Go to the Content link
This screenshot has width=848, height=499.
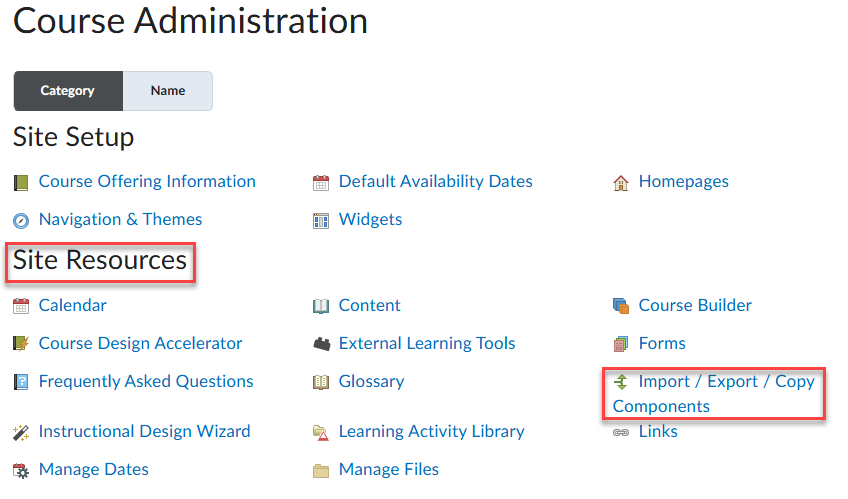[369, 306]
